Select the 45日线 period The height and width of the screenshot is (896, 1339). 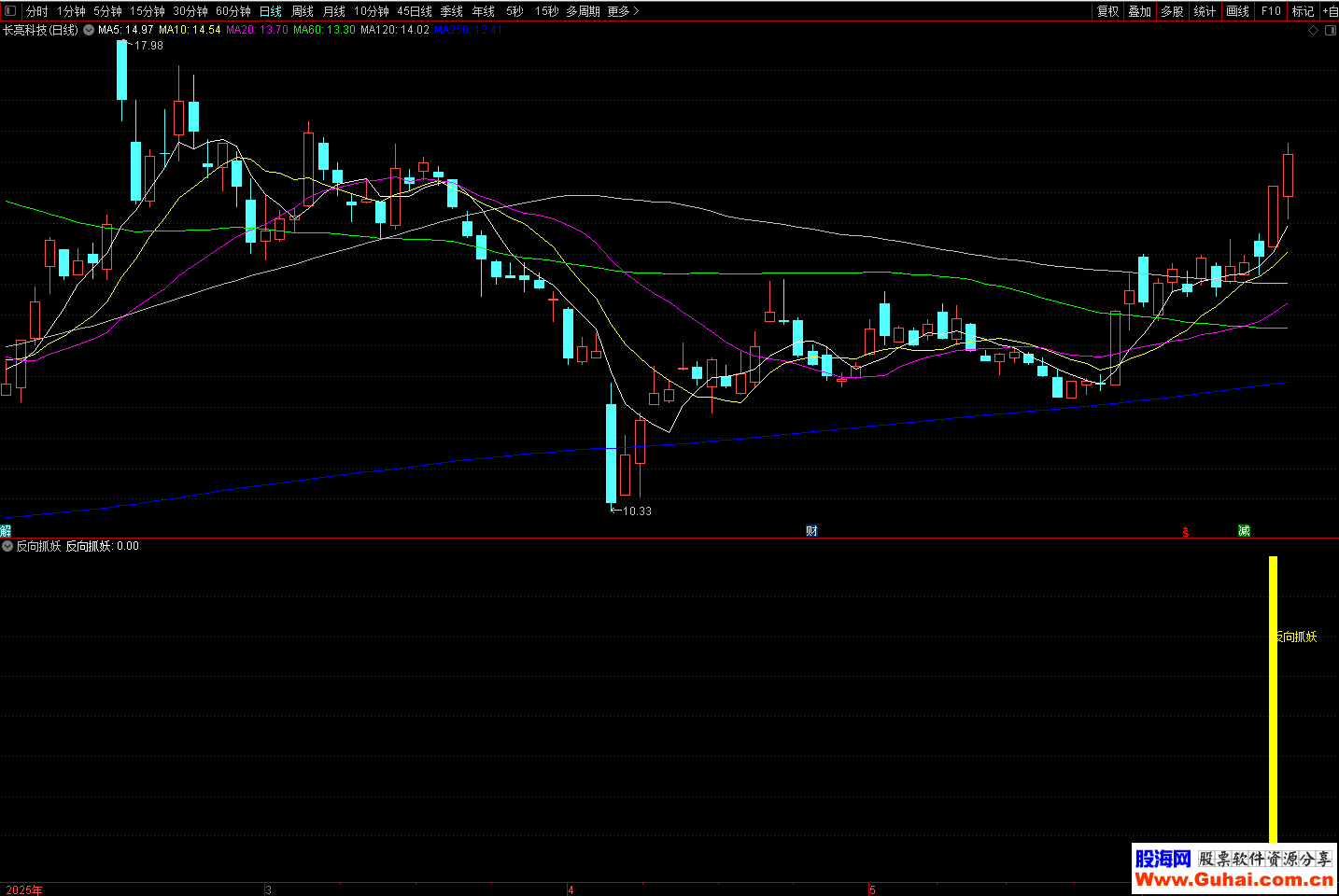(415, 11)
